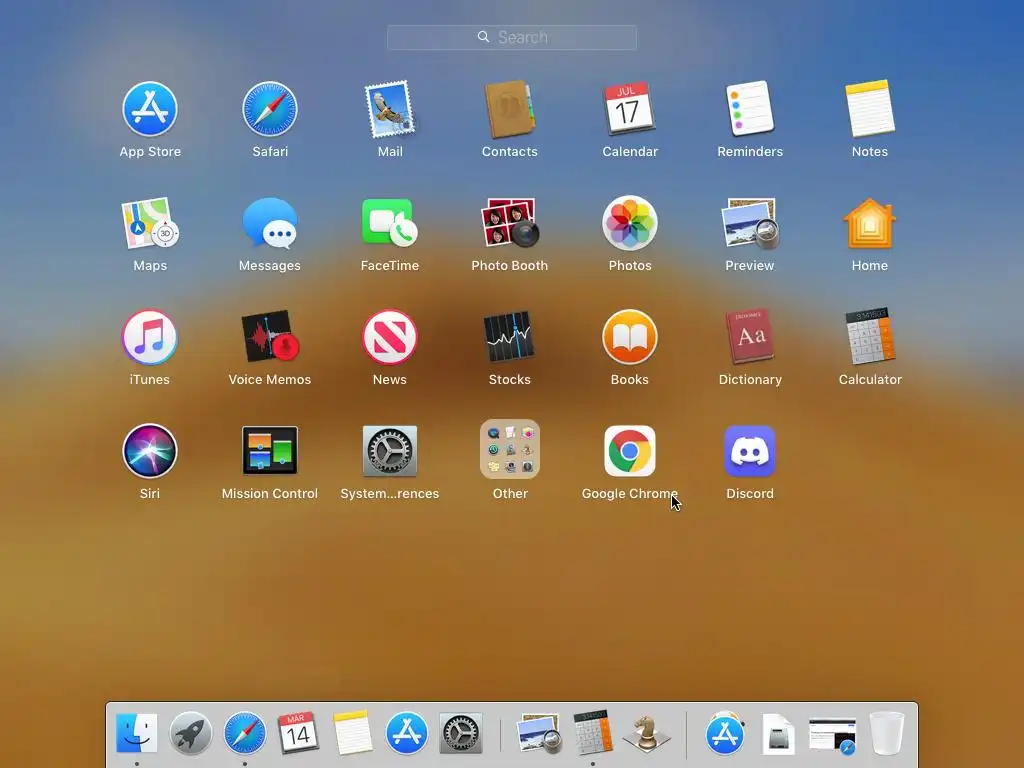Open Finder from the Dock
Screen dimensions: 1024x768
coord(136,733)
